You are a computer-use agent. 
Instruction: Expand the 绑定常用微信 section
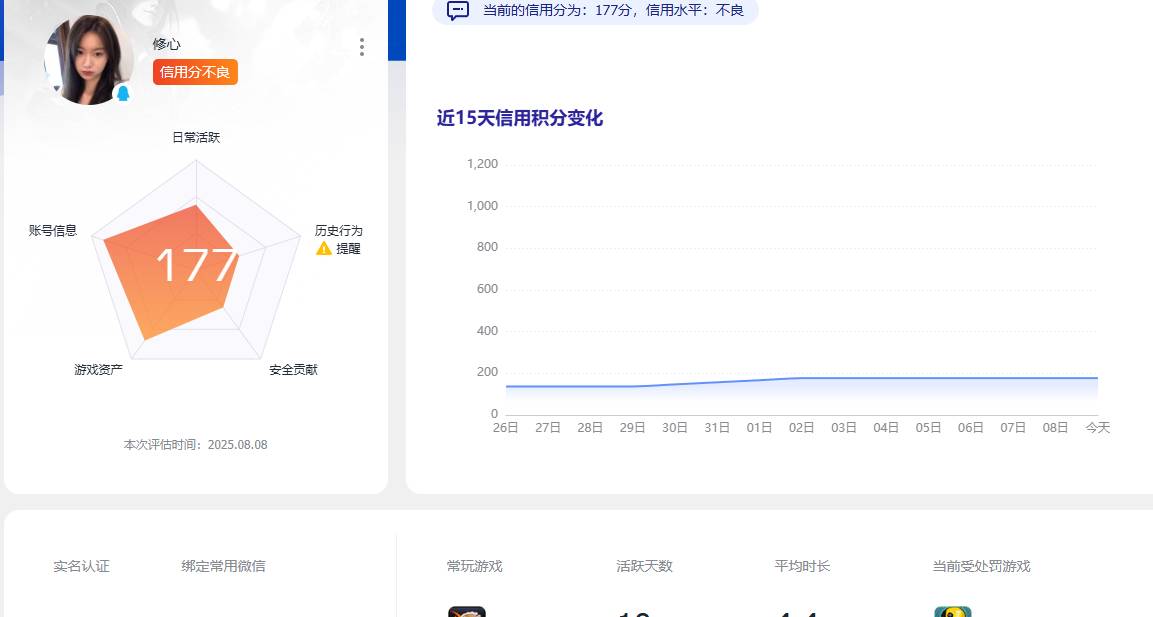(x=220, y=566)
